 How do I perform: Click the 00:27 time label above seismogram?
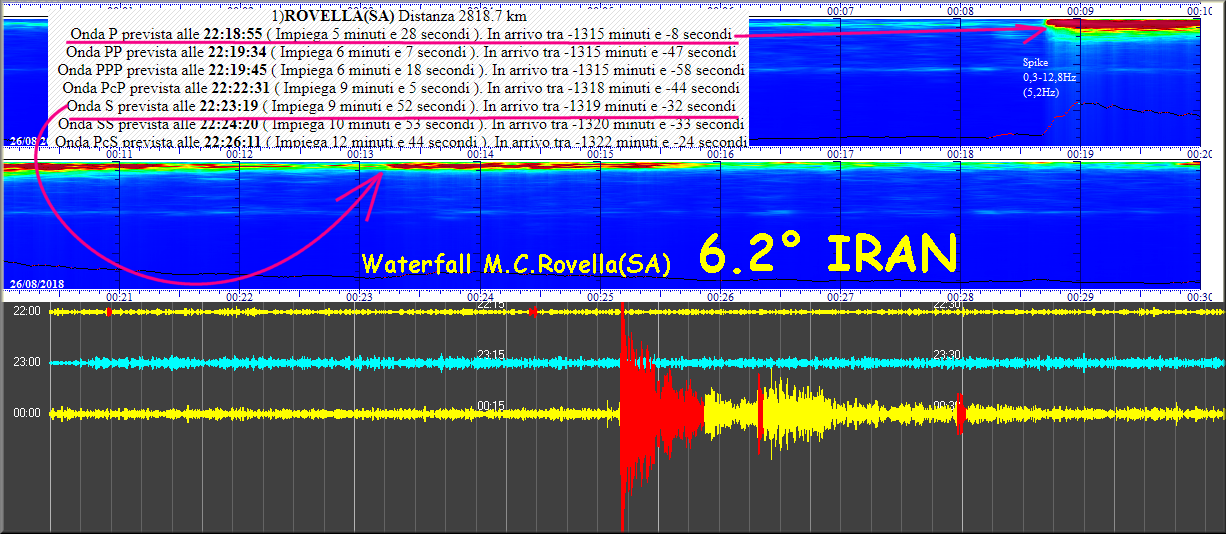[x=841, y=297]
